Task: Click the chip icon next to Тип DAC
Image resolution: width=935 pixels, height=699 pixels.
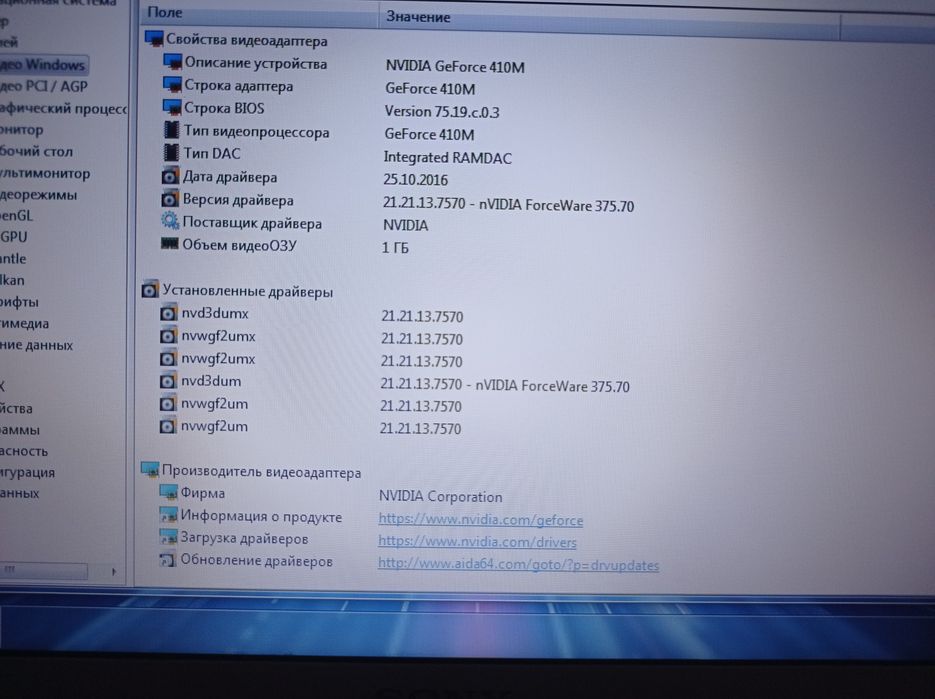Action: point(171,153)
